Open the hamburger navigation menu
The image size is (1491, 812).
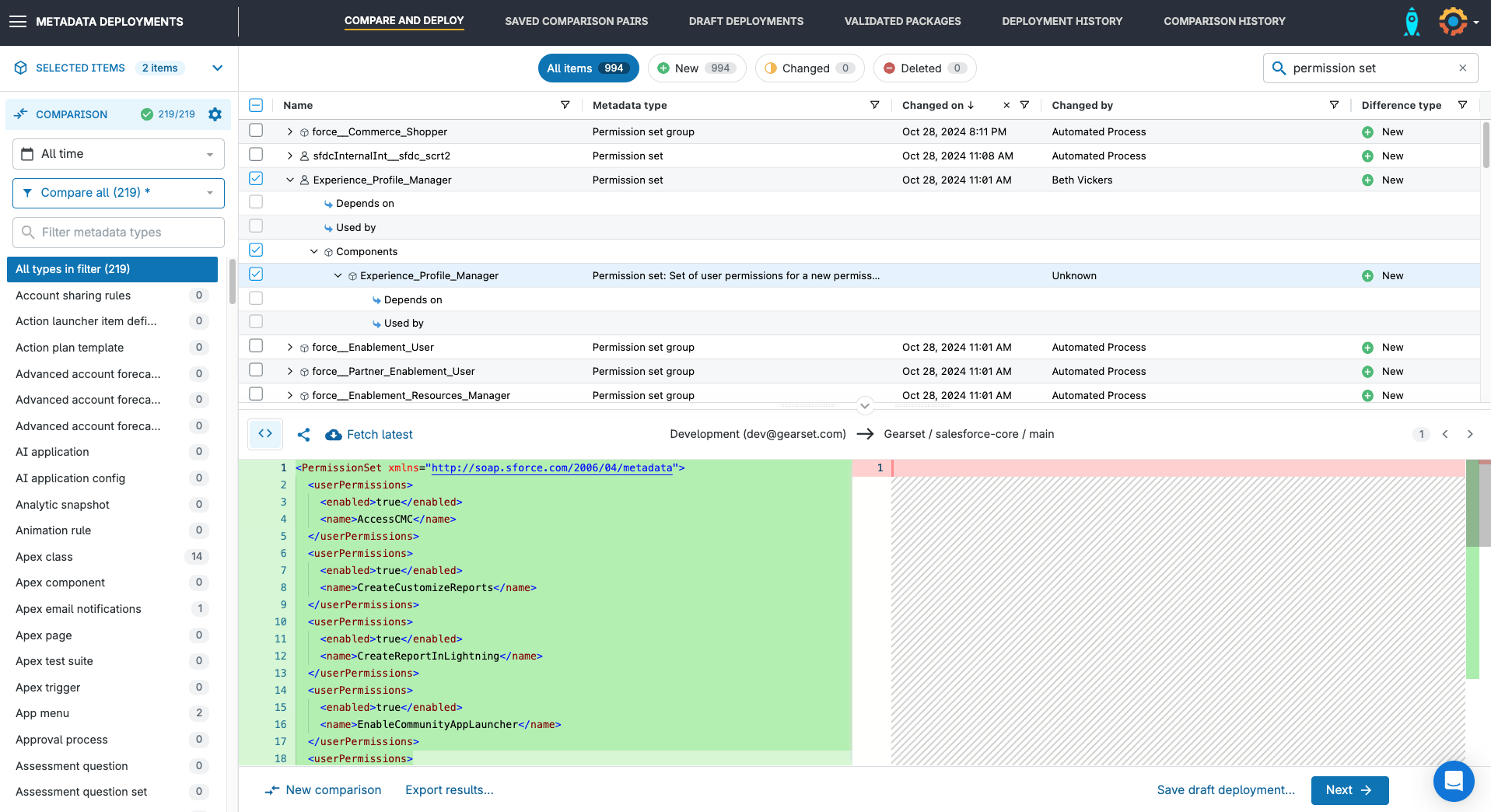tap(17, 22)
